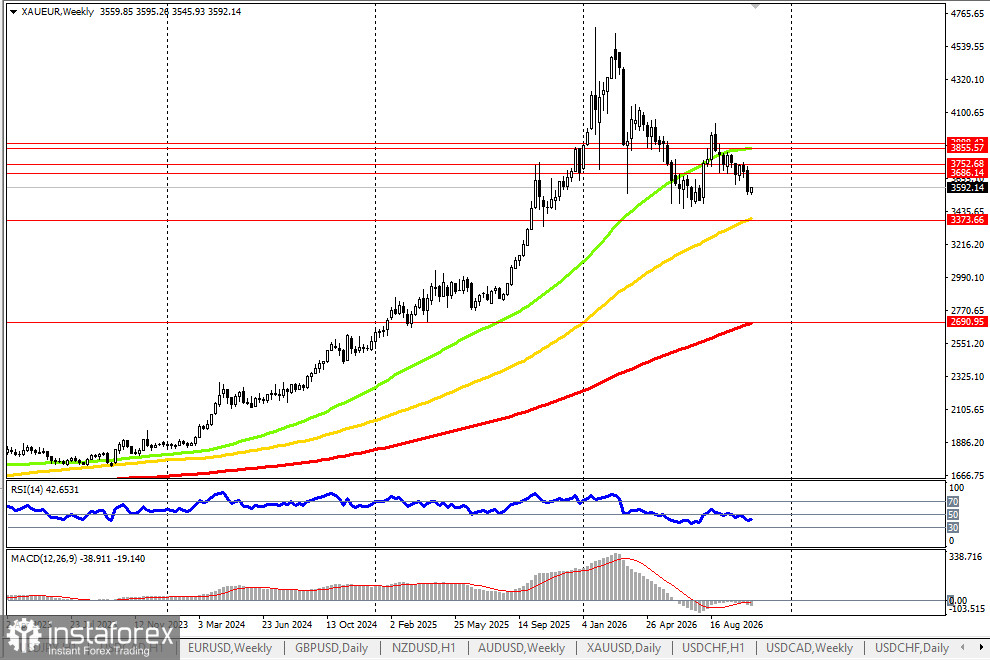Screen dimensions: 990x660
Task: Click the 4539.55 price scale value
Action: click(967, 47)
